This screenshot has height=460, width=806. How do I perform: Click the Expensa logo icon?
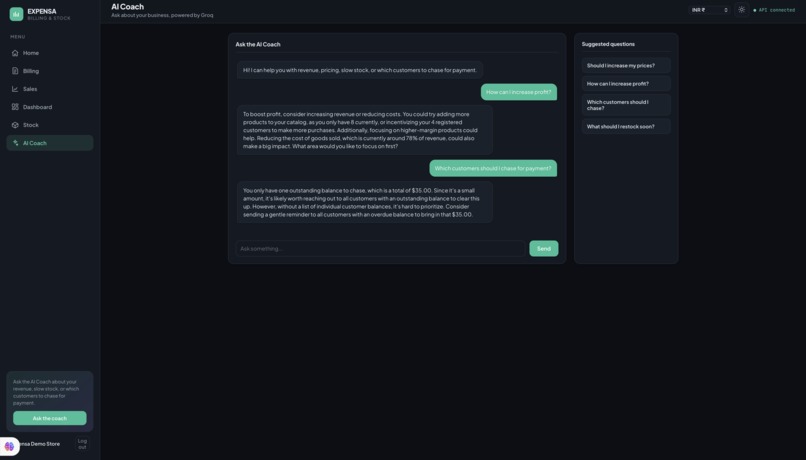click(16, 14)
